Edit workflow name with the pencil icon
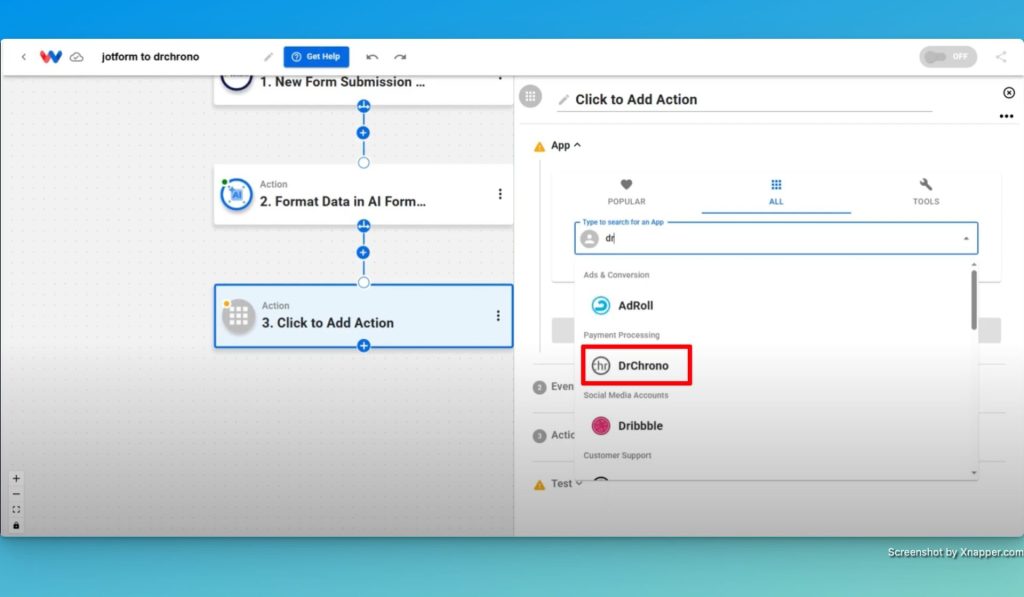 268,57
